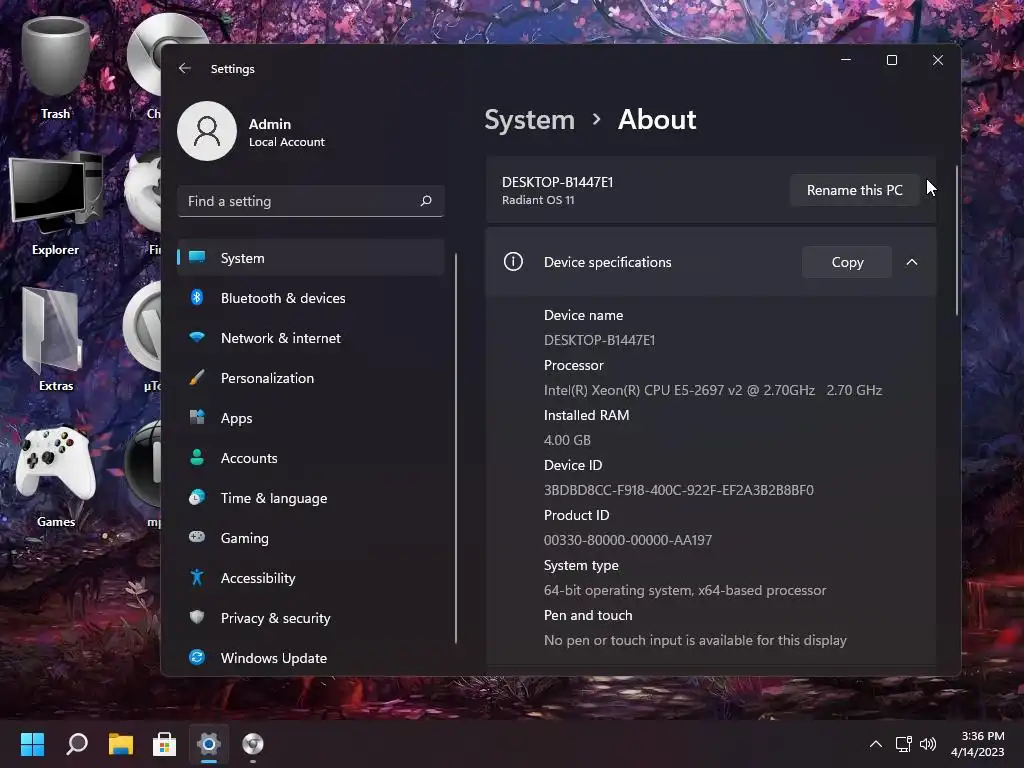Click the Gaming controller icon in the sidebar
Image resolution: width=1024 pixels, height=768 pixels.
(x=197, y=537)
